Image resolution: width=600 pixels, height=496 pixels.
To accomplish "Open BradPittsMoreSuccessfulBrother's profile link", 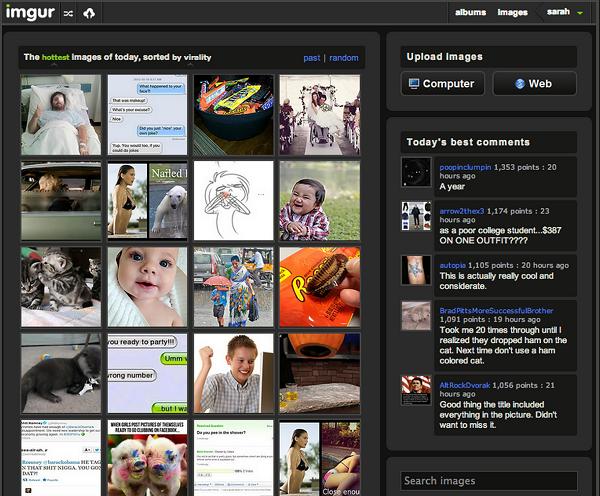I will [496, 310].
